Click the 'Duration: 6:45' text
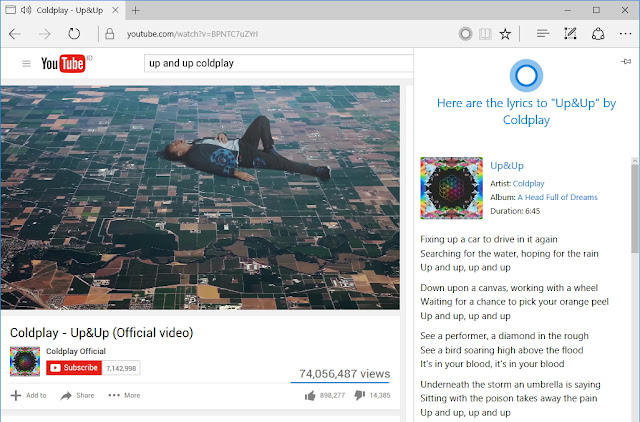Image resolution: width=640 pixels, height=422 pixels. click(x=515, y=211)
